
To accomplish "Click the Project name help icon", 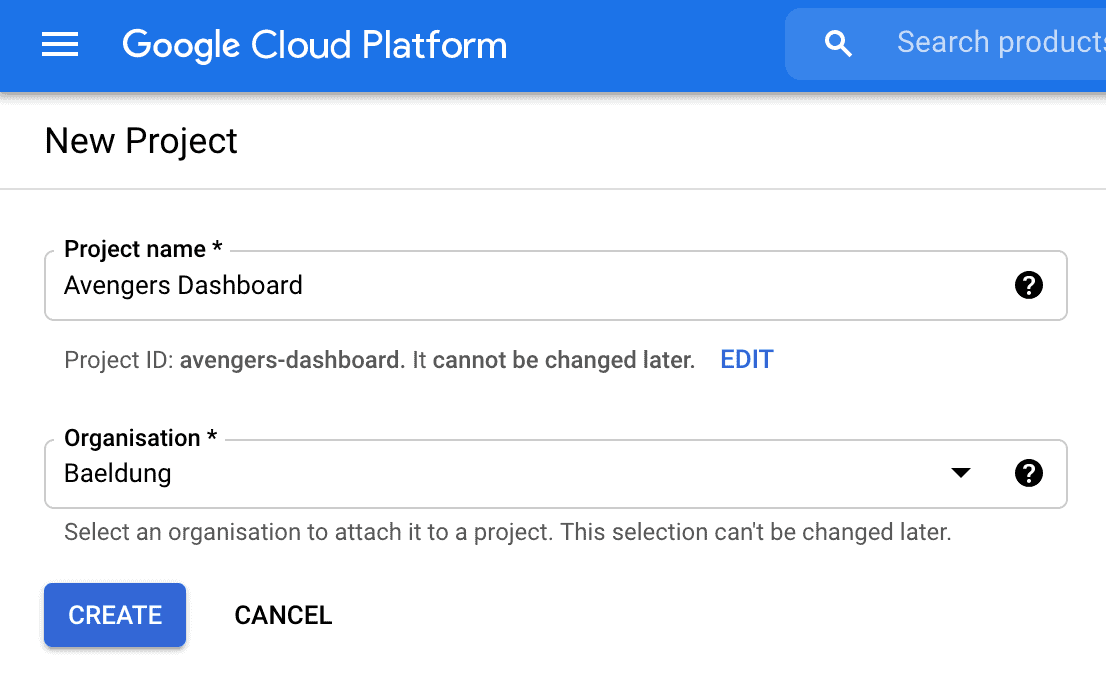I will click(x=1028, y=285).
